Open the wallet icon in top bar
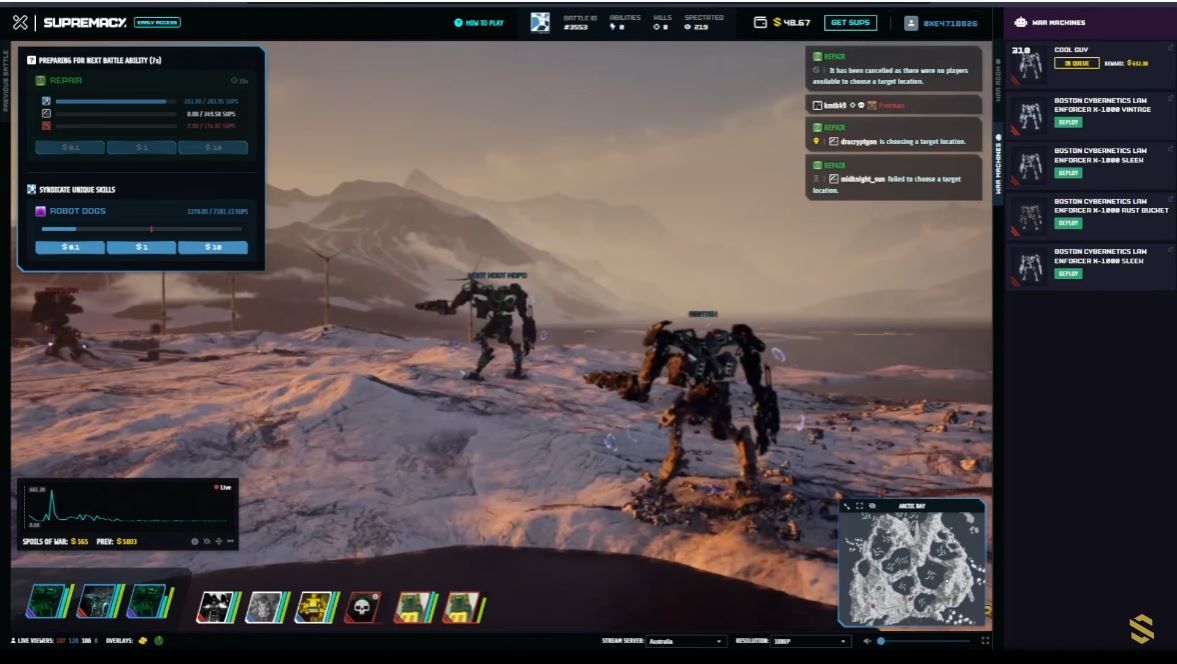Viewport: 1177px width, 664px height. click(x=760, y=22)
